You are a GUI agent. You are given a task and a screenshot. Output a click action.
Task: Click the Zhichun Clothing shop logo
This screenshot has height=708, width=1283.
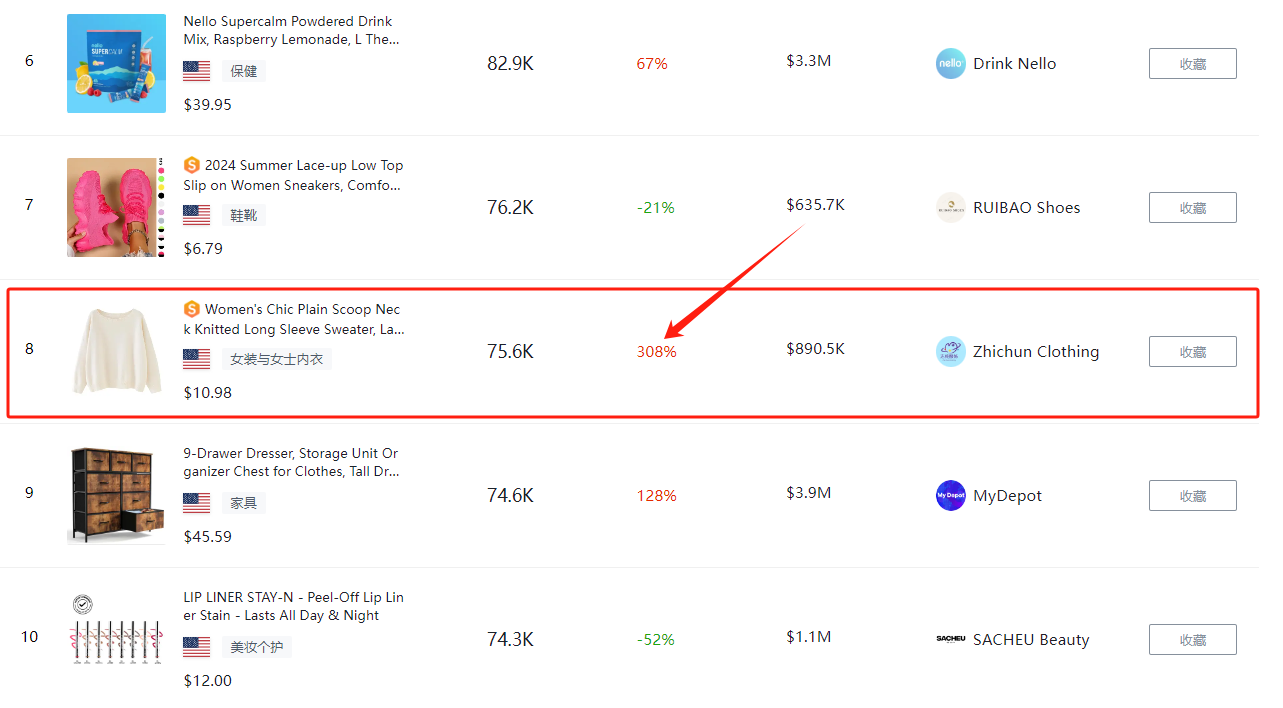(950, 352)
